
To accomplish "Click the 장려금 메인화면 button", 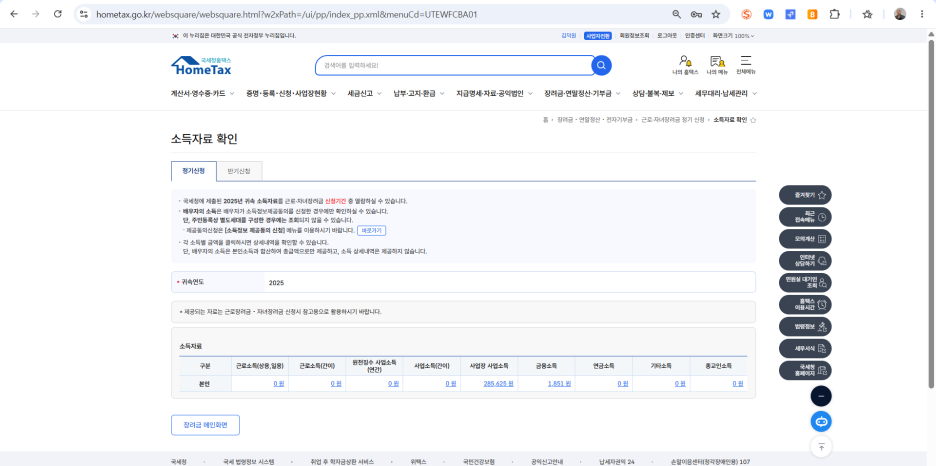I will click(205, 425).
